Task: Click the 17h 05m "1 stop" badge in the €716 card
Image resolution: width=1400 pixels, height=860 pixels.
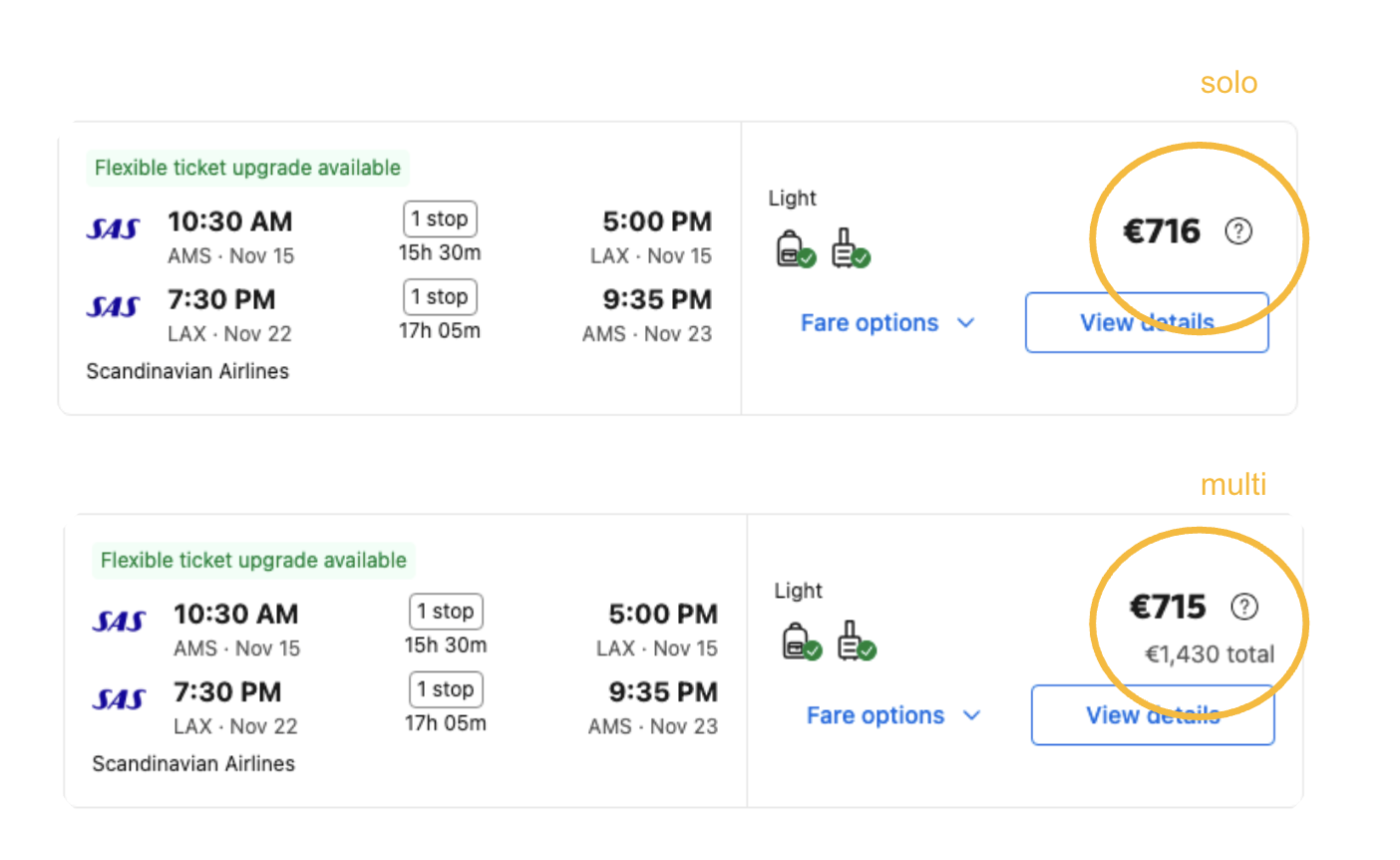Action: tap(440, 296)
